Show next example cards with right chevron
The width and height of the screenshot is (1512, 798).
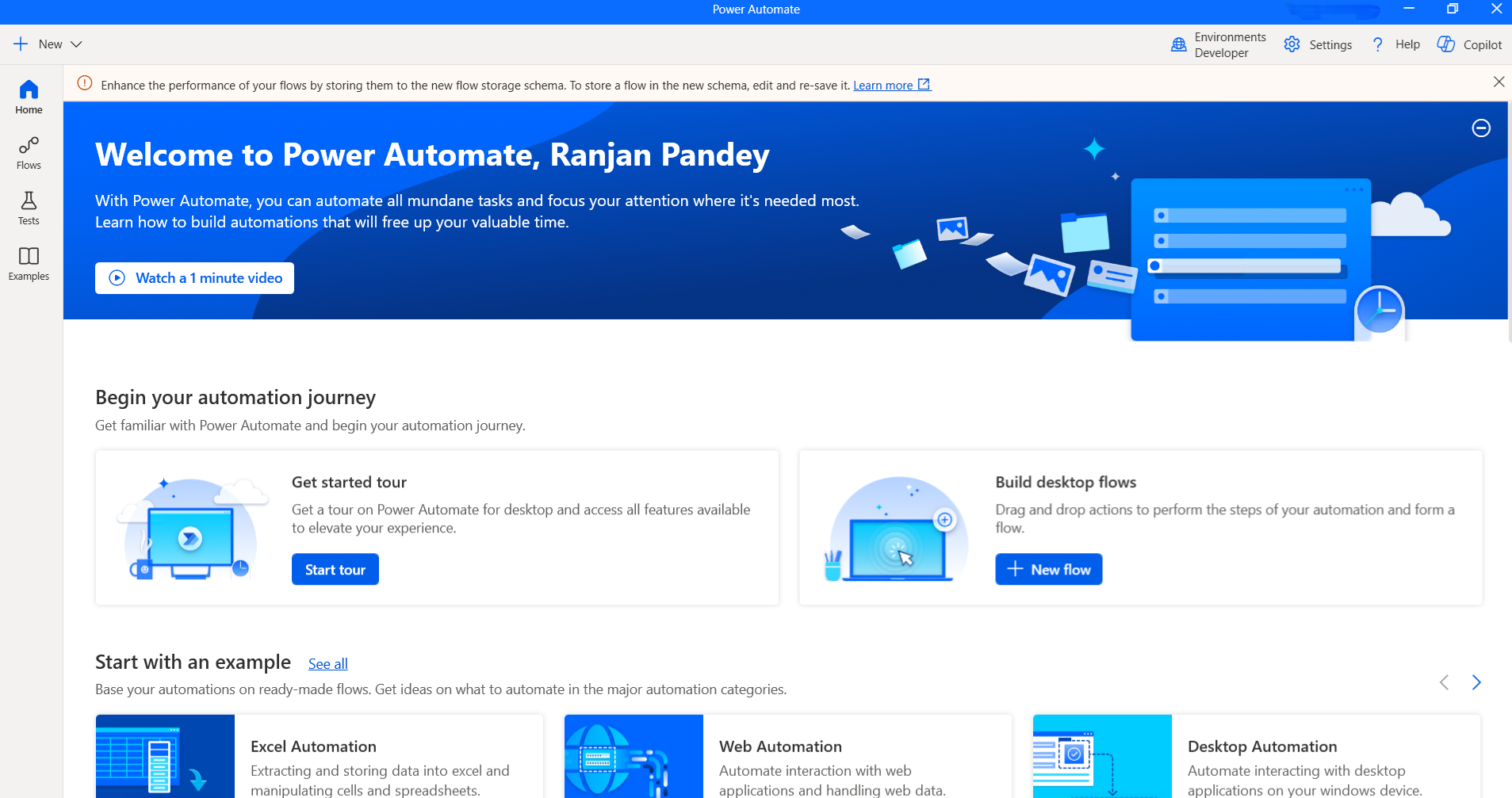tap(1476, 682)
